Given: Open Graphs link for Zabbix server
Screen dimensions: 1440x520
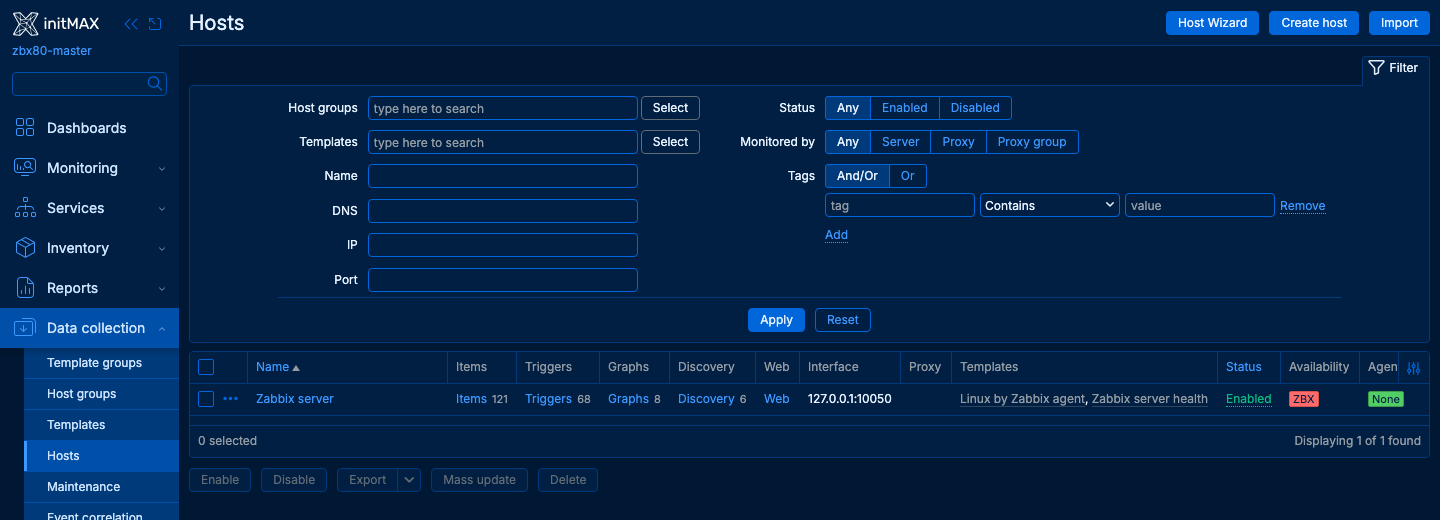Looking at the screenshot, I should click(x=628, y=399).
